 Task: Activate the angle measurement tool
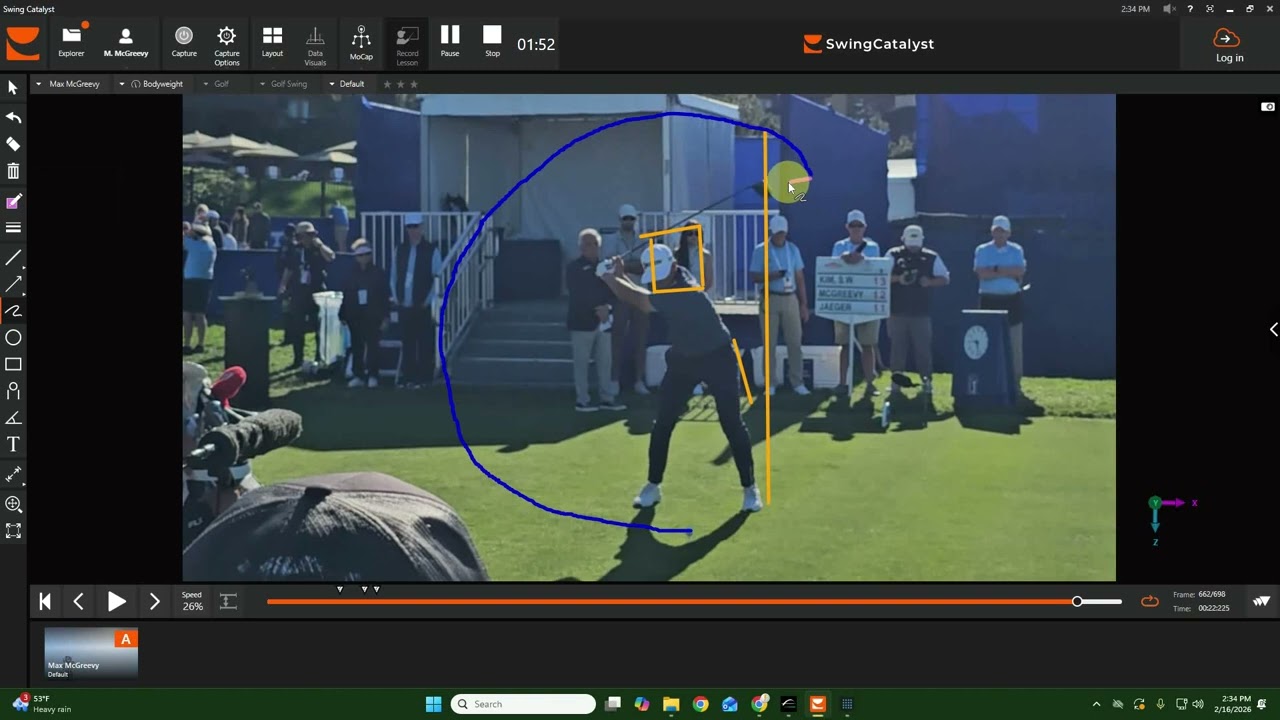click(14, 418)
